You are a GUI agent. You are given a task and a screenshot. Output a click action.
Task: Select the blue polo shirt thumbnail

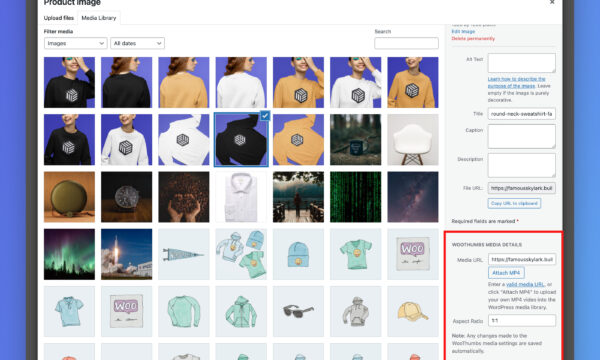pos(69,311)
